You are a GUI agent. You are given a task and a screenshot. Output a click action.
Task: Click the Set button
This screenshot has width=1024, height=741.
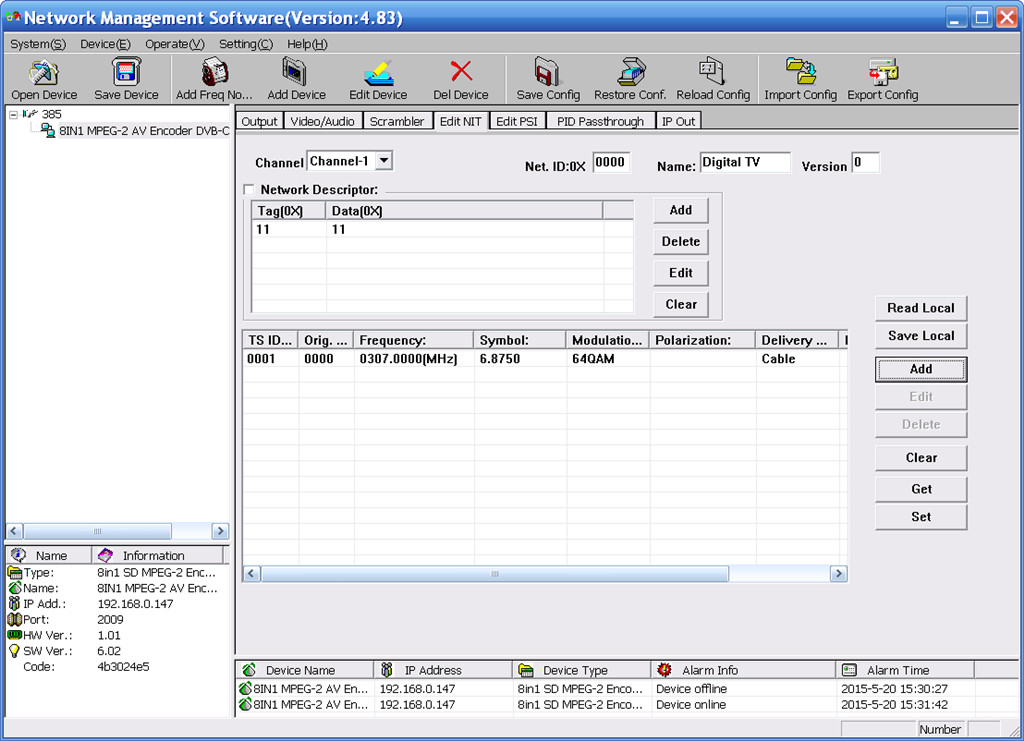(x=921, y=516)
